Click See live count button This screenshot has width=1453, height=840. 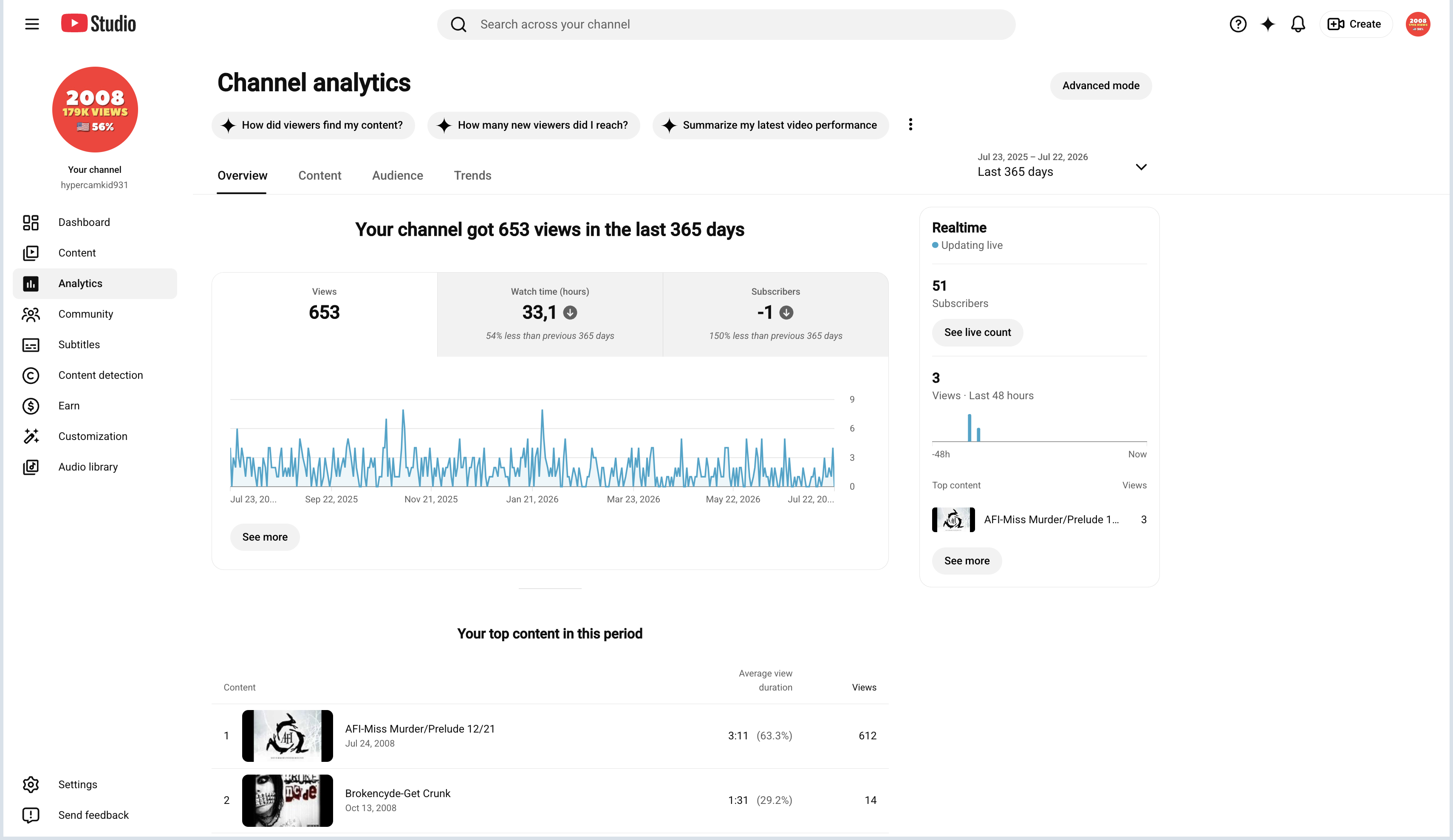tap(977, 333)
